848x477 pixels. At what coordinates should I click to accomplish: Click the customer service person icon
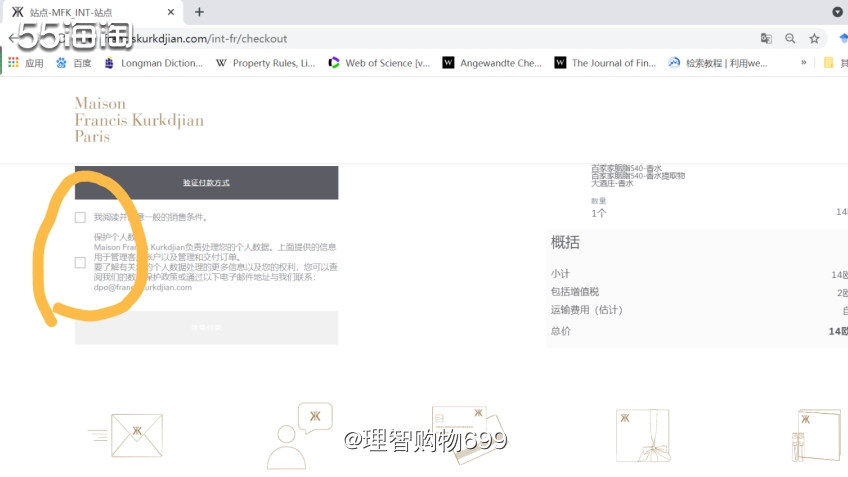(299, 436)
